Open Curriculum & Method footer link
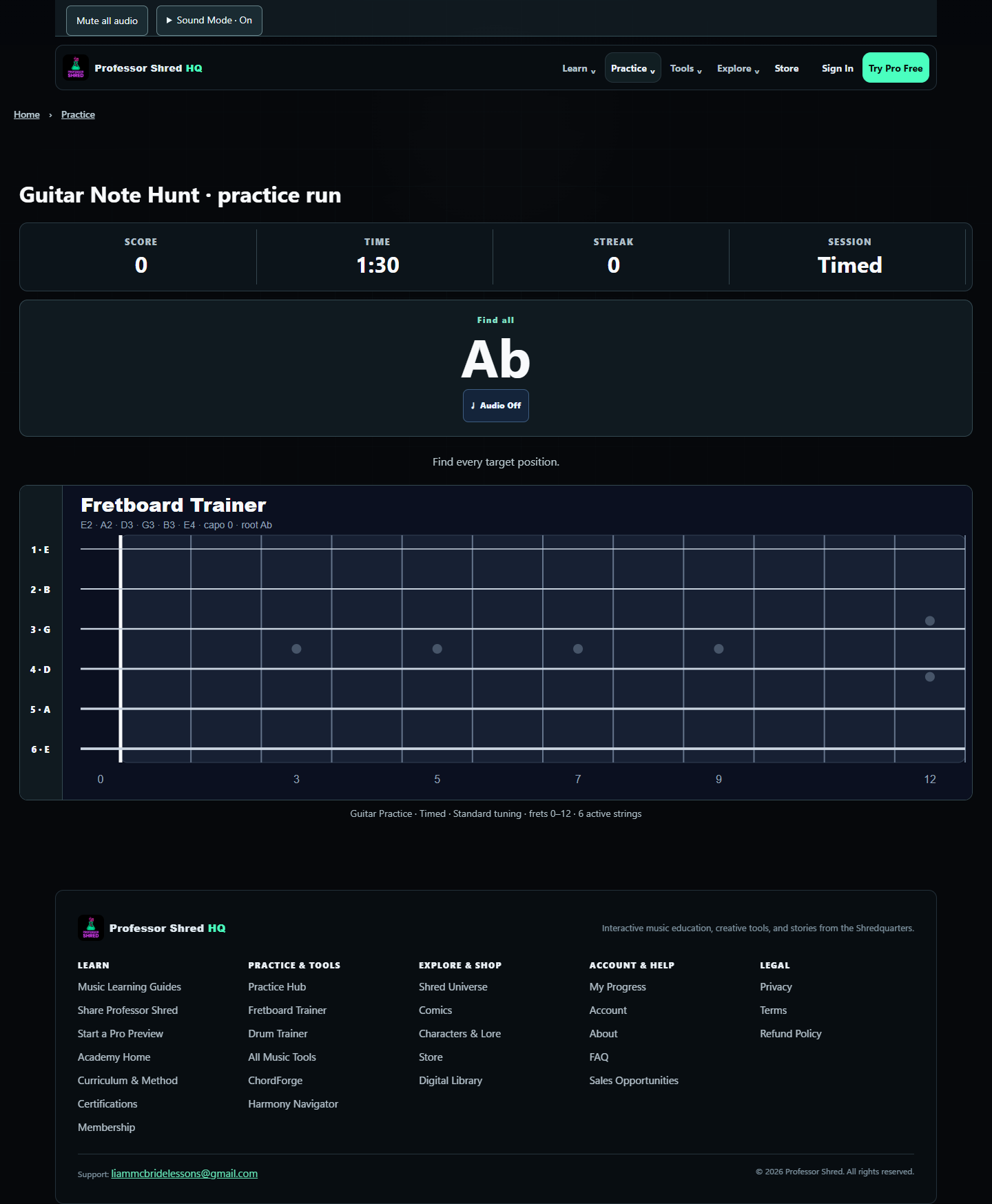Image resolution: width=992 pixels, height=1204 pixels. click(x=128, y=1081)
